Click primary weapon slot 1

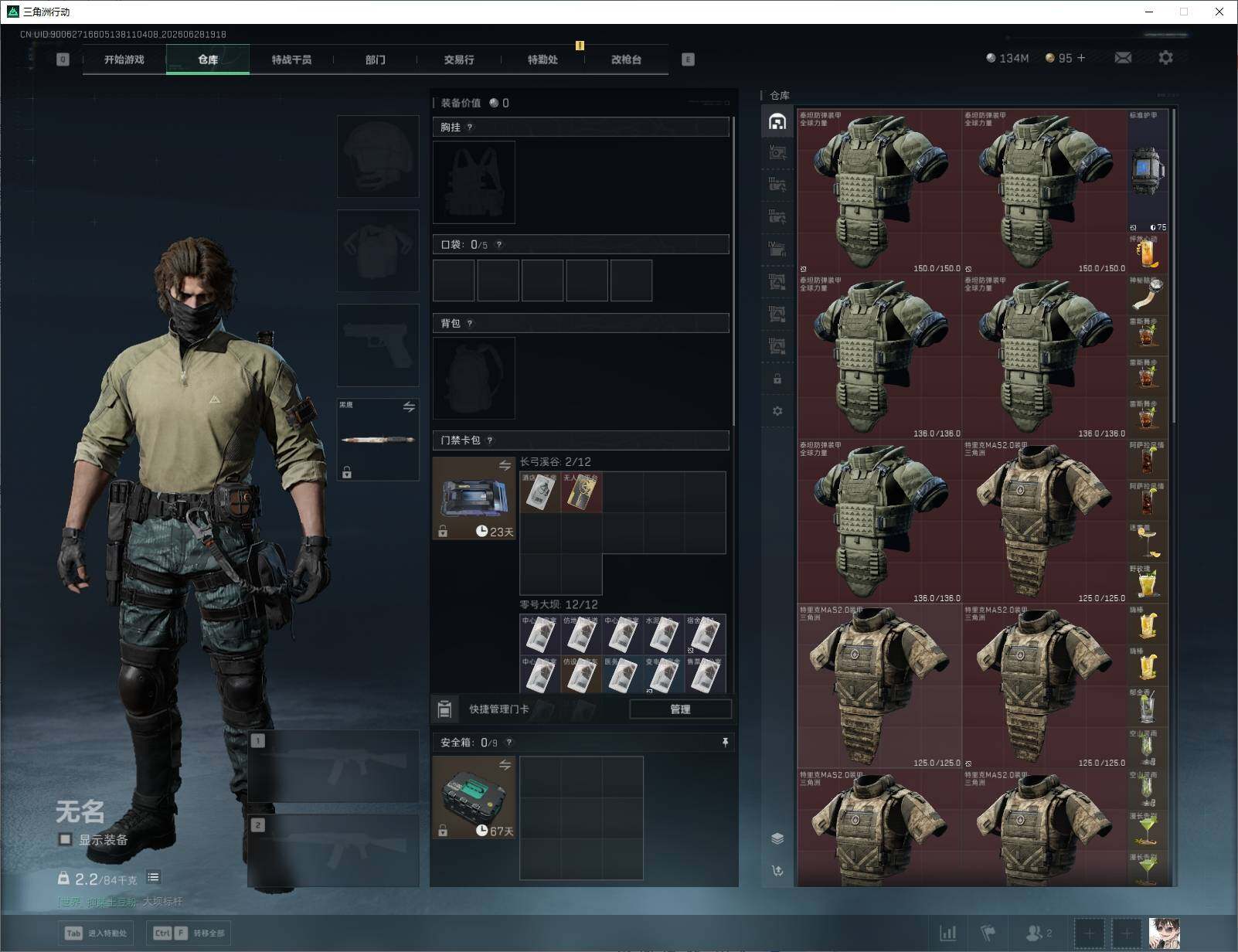pos(334,767)
